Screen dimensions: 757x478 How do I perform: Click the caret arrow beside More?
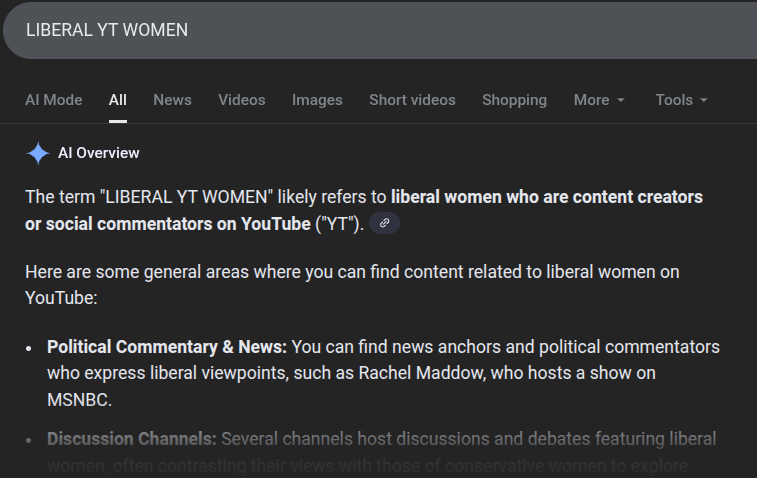pos(621,101)
